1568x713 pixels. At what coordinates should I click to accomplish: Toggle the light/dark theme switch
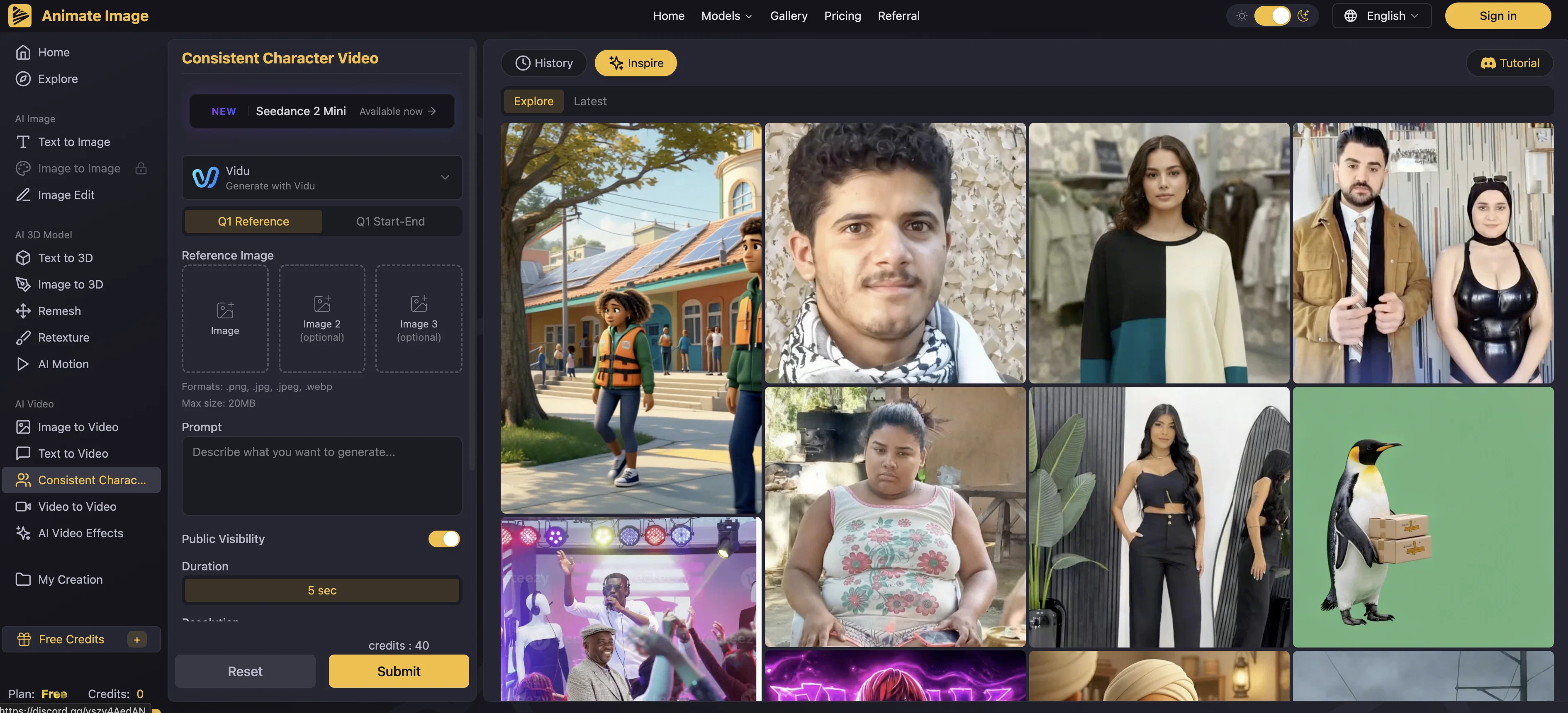[x=1272, y=16]
